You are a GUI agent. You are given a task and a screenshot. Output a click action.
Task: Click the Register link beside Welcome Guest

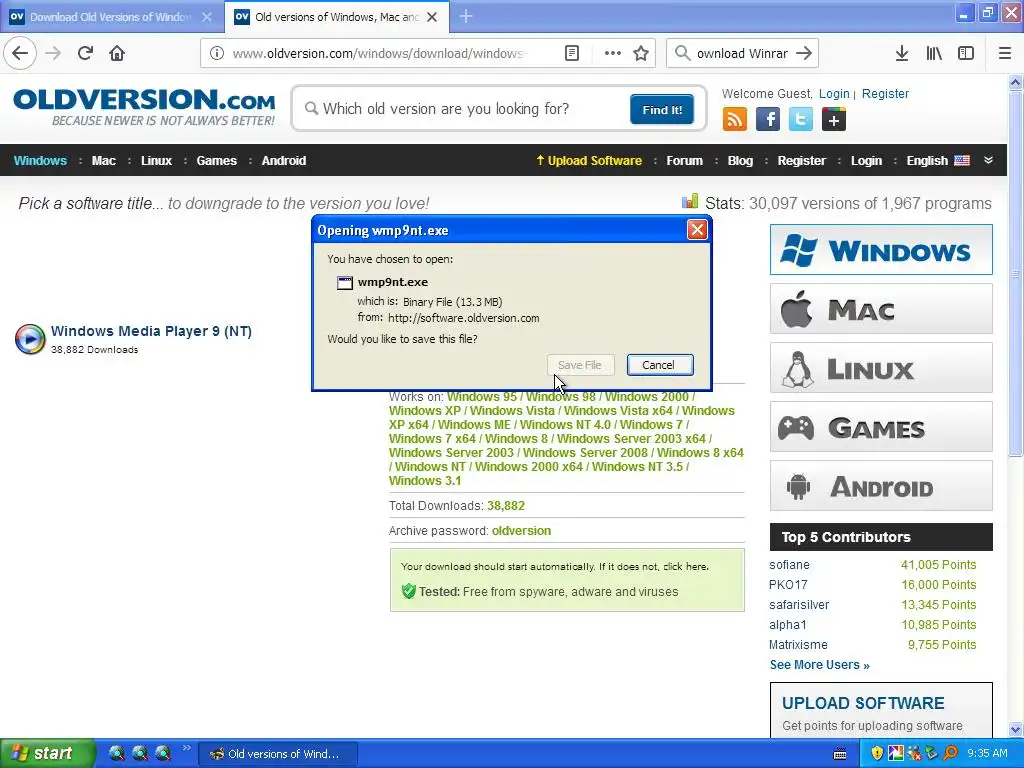885,93
